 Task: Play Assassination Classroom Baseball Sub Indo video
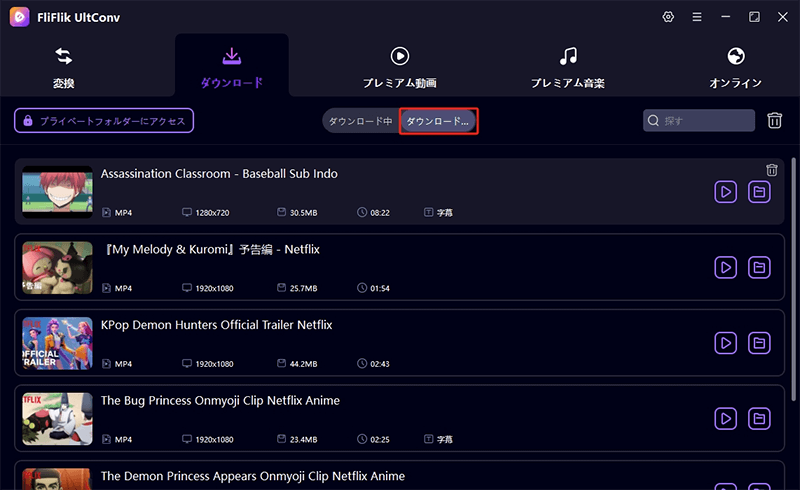pyautogui.click(x=725, y=192)
